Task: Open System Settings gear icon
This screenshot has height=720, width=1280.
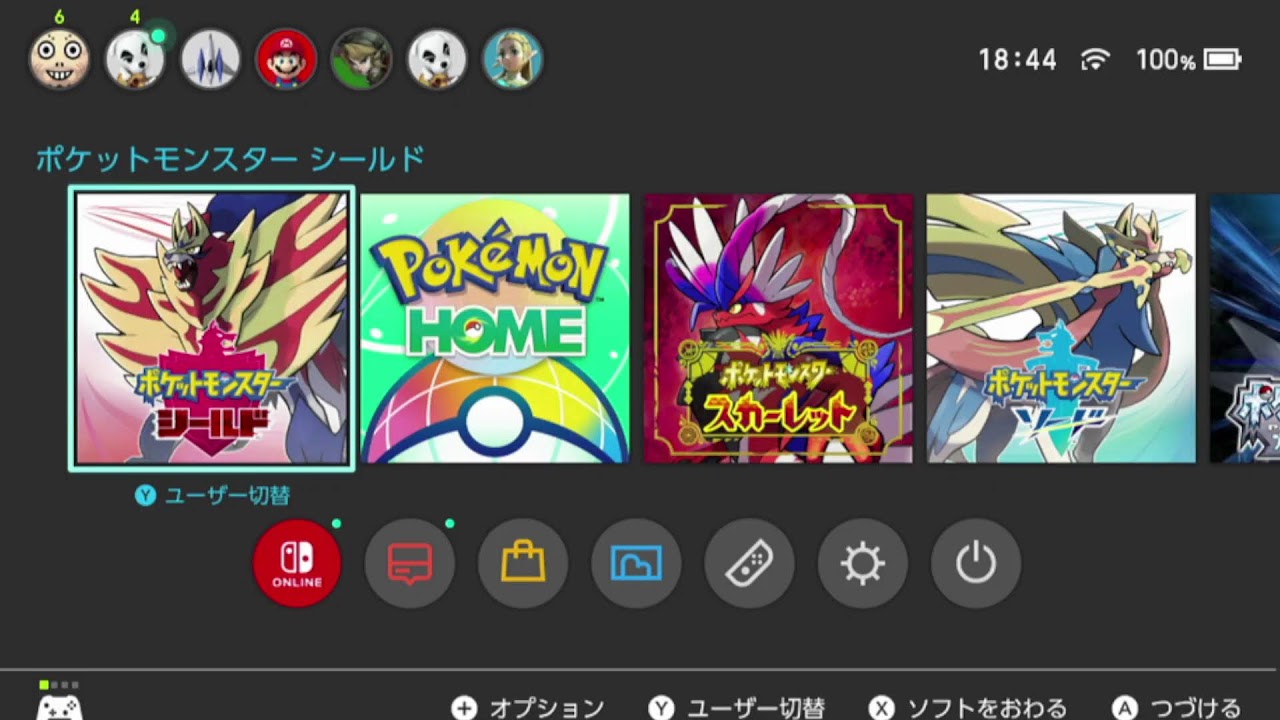Action: coord(862,563)
